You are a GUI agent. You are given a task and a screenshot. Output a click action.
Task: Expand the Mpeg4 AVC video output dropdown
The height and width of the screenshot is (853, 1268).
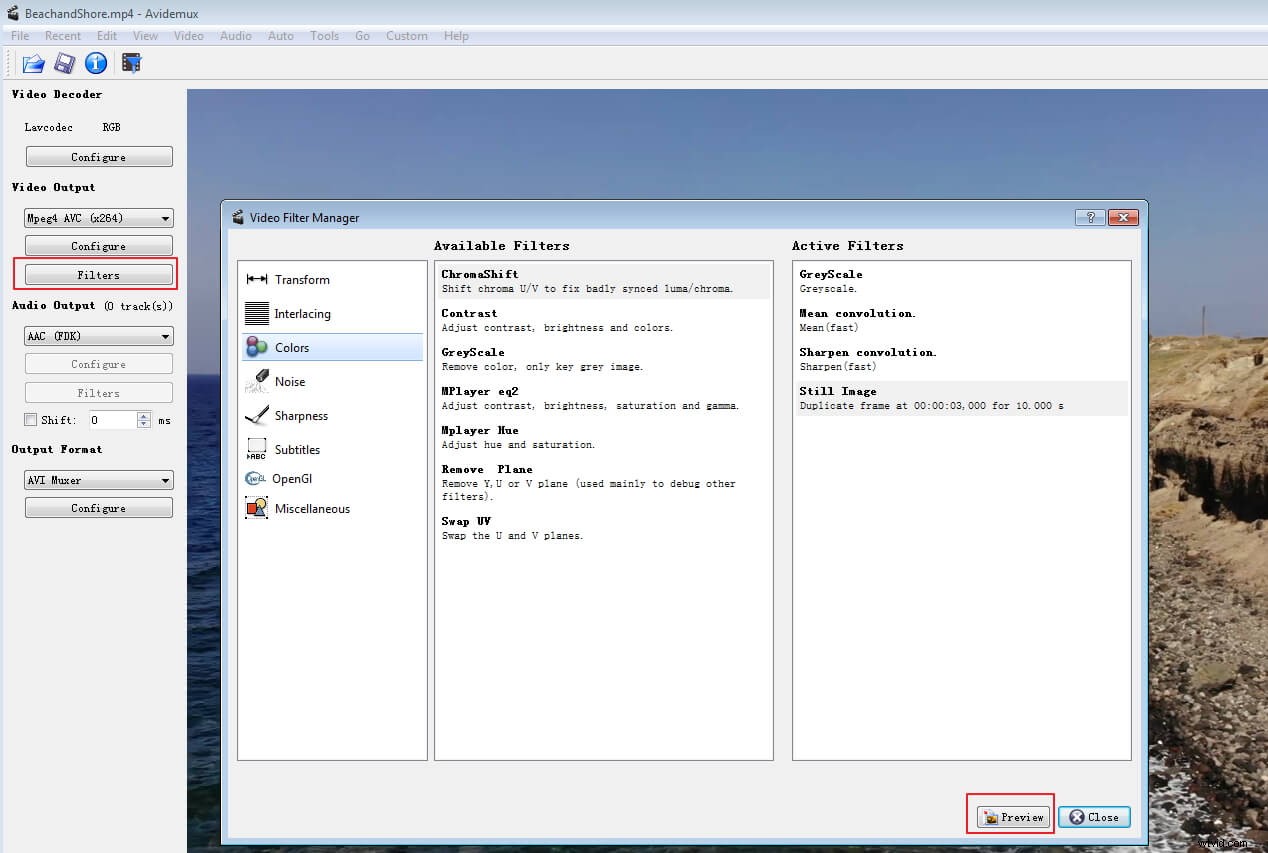click(x=98, y=218)
